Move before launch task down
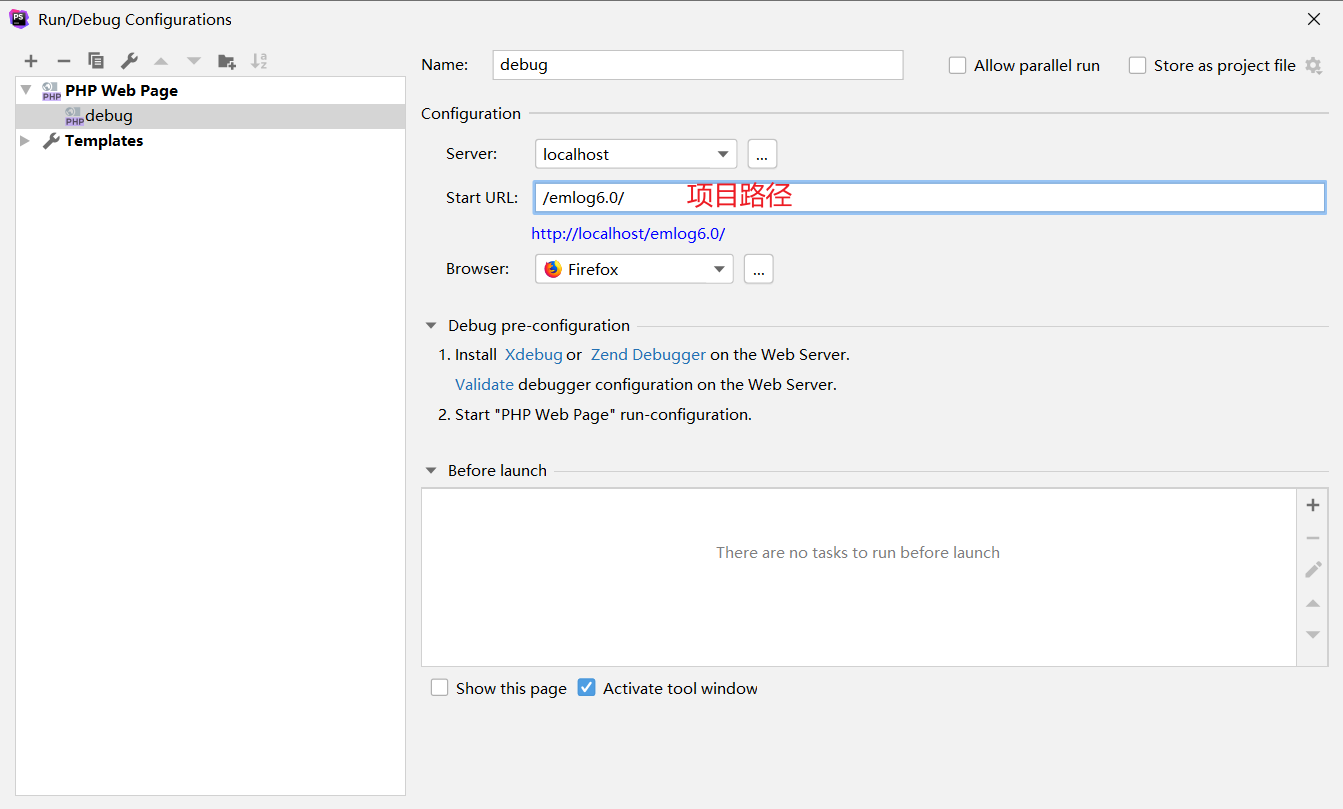The image size is (1343, 809). click(x=1313, y=635)
